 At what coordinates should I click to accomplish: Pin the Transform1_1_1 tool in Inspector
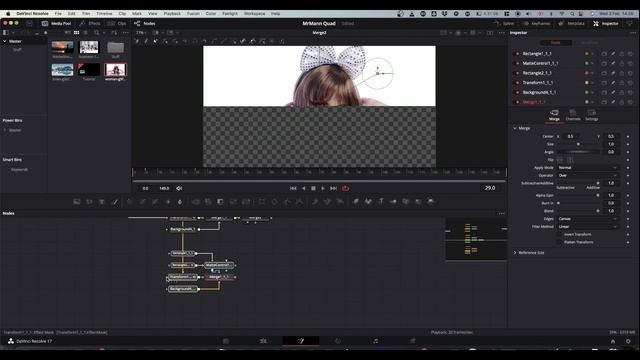[x=613, y=83]
